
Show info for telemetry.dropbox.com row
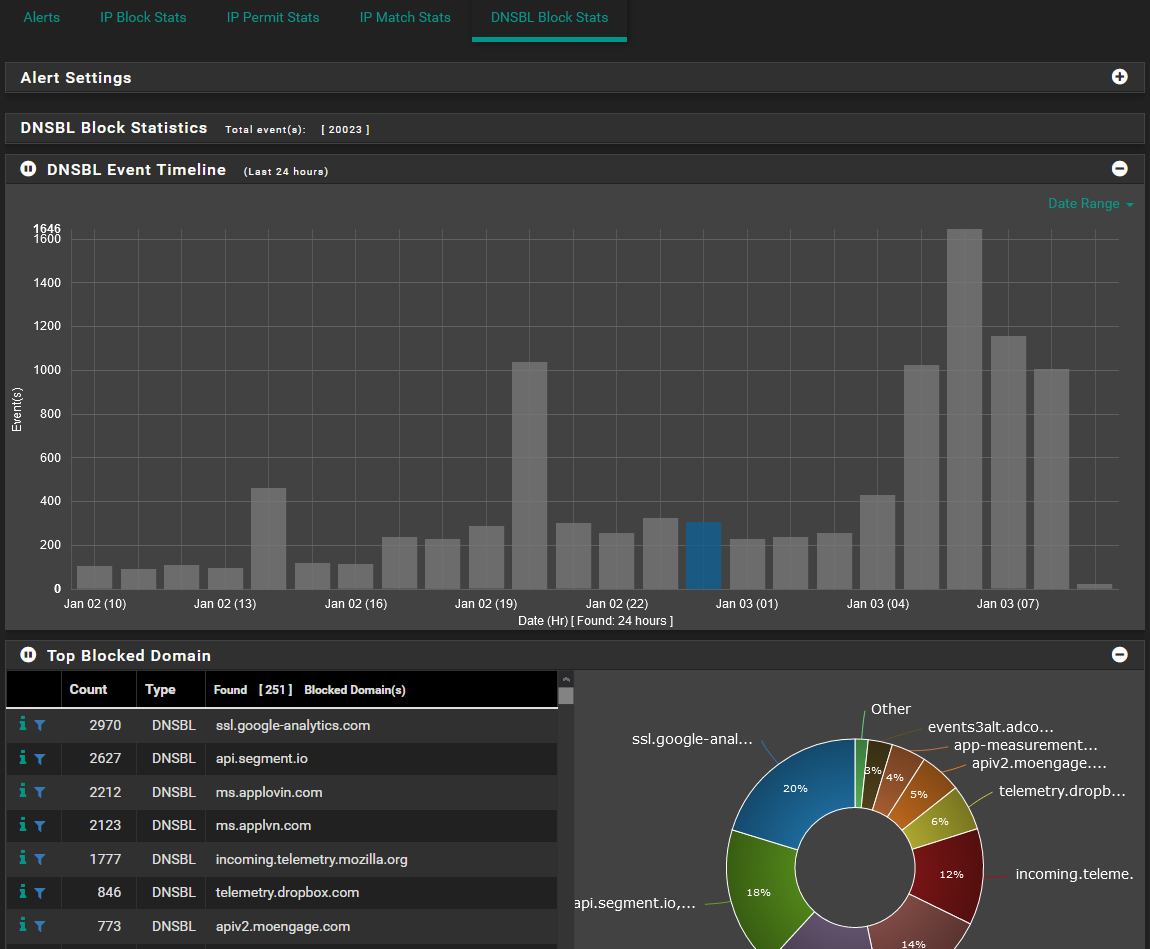pos(23,891)
